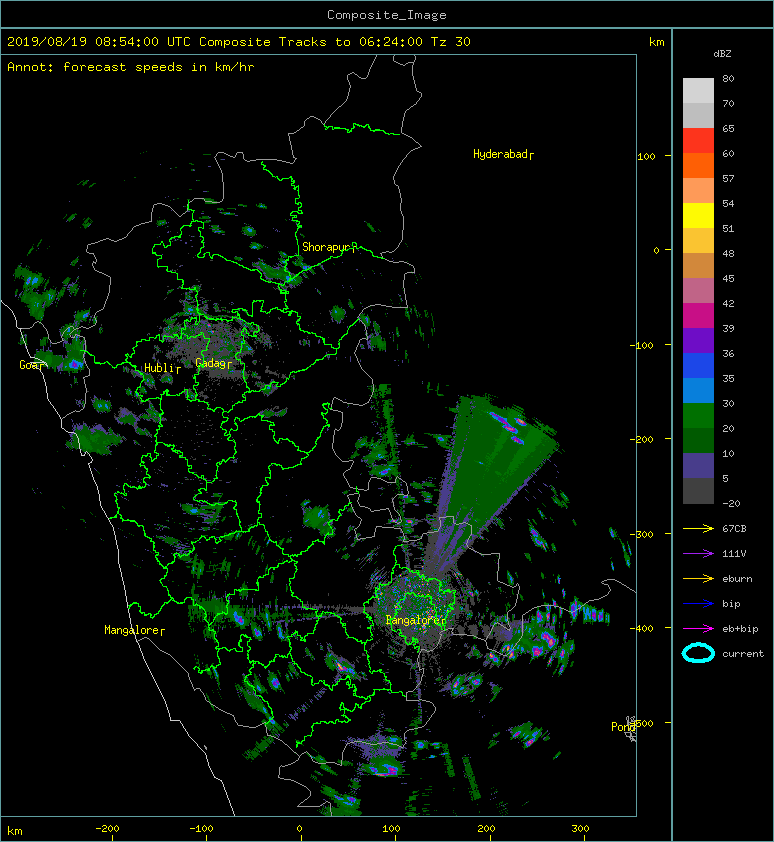Click the yellow 67CB track arrow
This screenshot has width=774, height=842.
[x=698, y=529]
